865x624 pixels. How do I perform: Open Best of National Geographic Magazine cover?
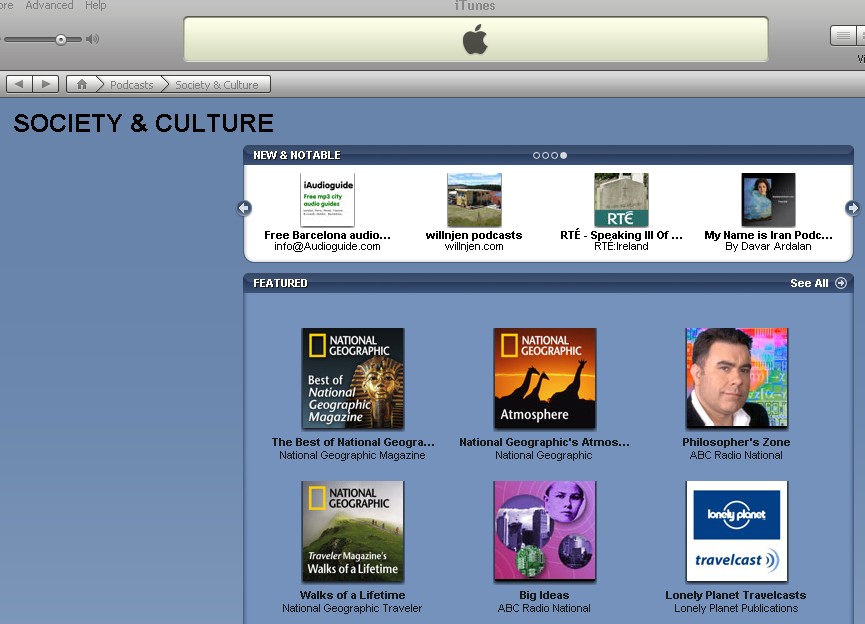coord(353,378)
